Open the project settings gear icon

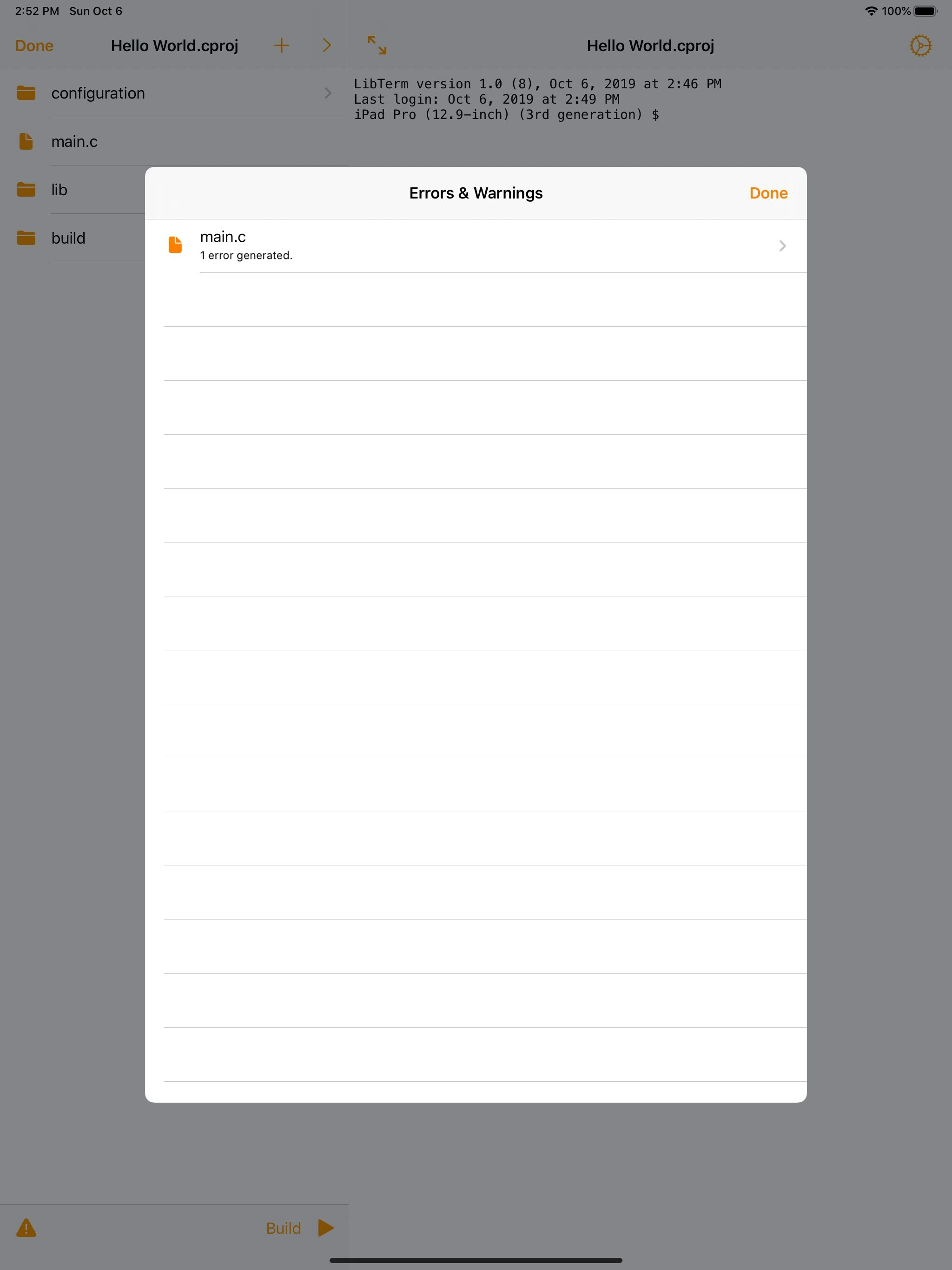(x=922, y=46)
